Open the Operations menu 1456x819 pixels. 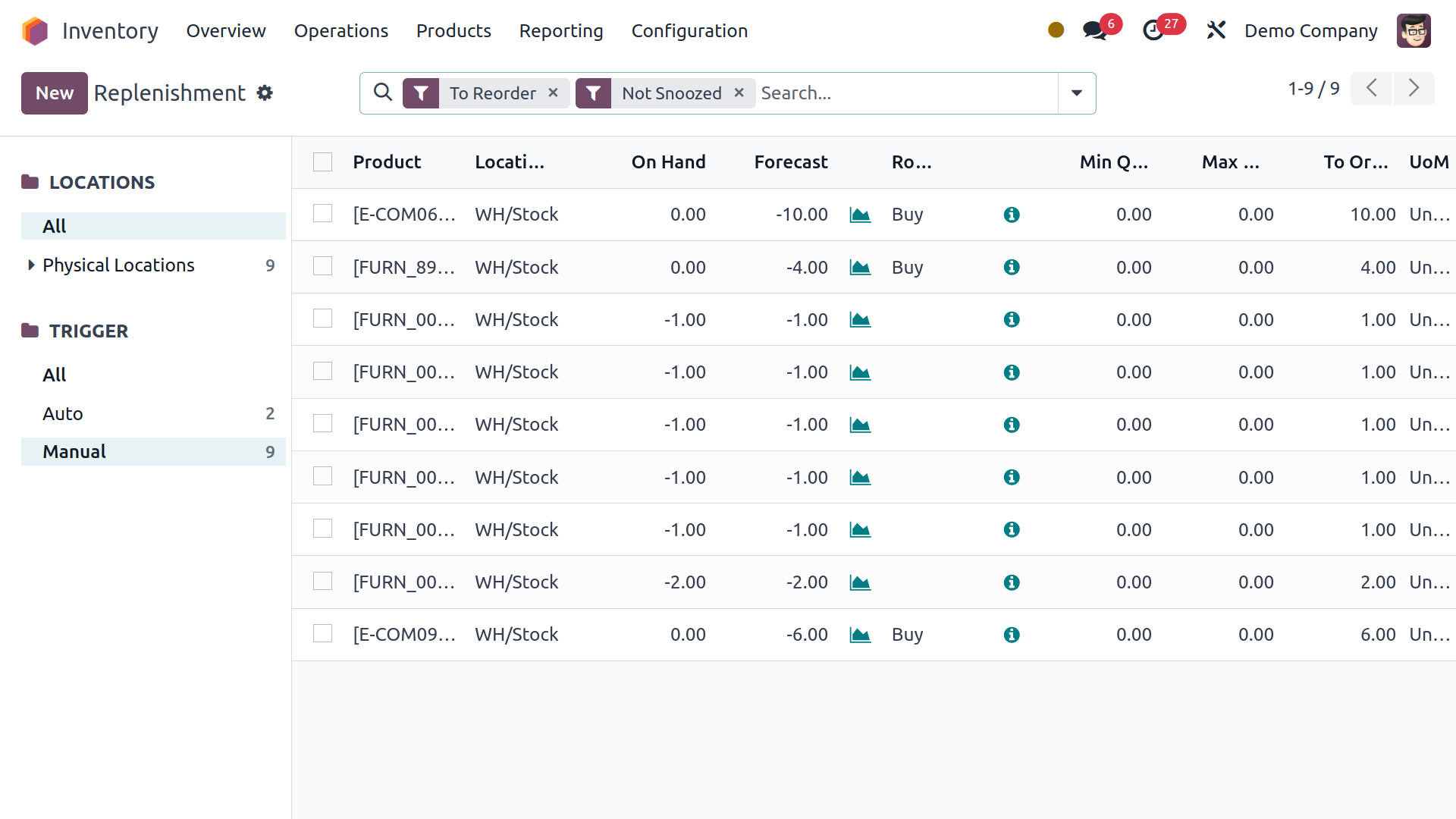(x=341, y=31)
